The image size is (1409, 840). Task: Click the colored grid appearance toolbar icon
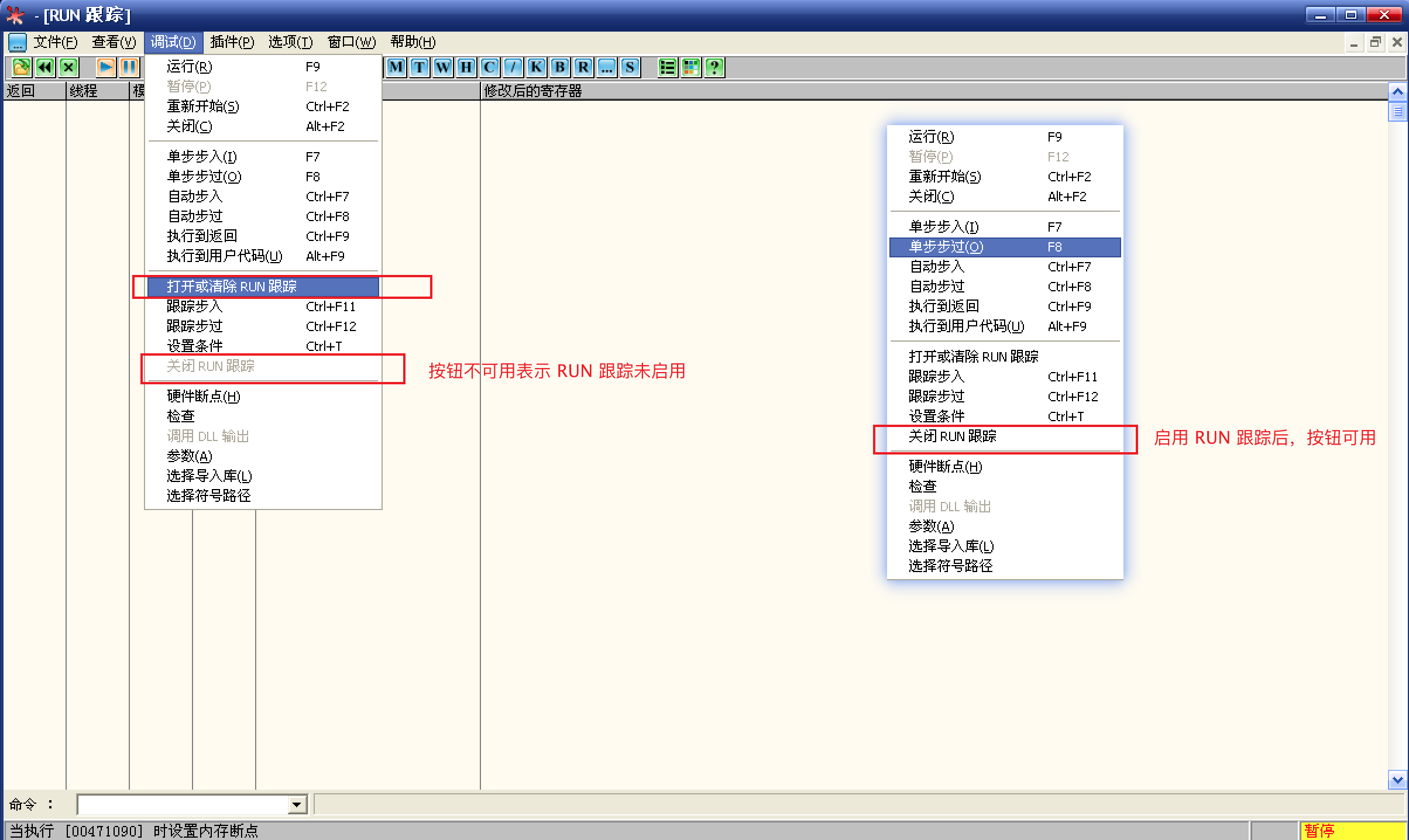click(x=691, y=67)
